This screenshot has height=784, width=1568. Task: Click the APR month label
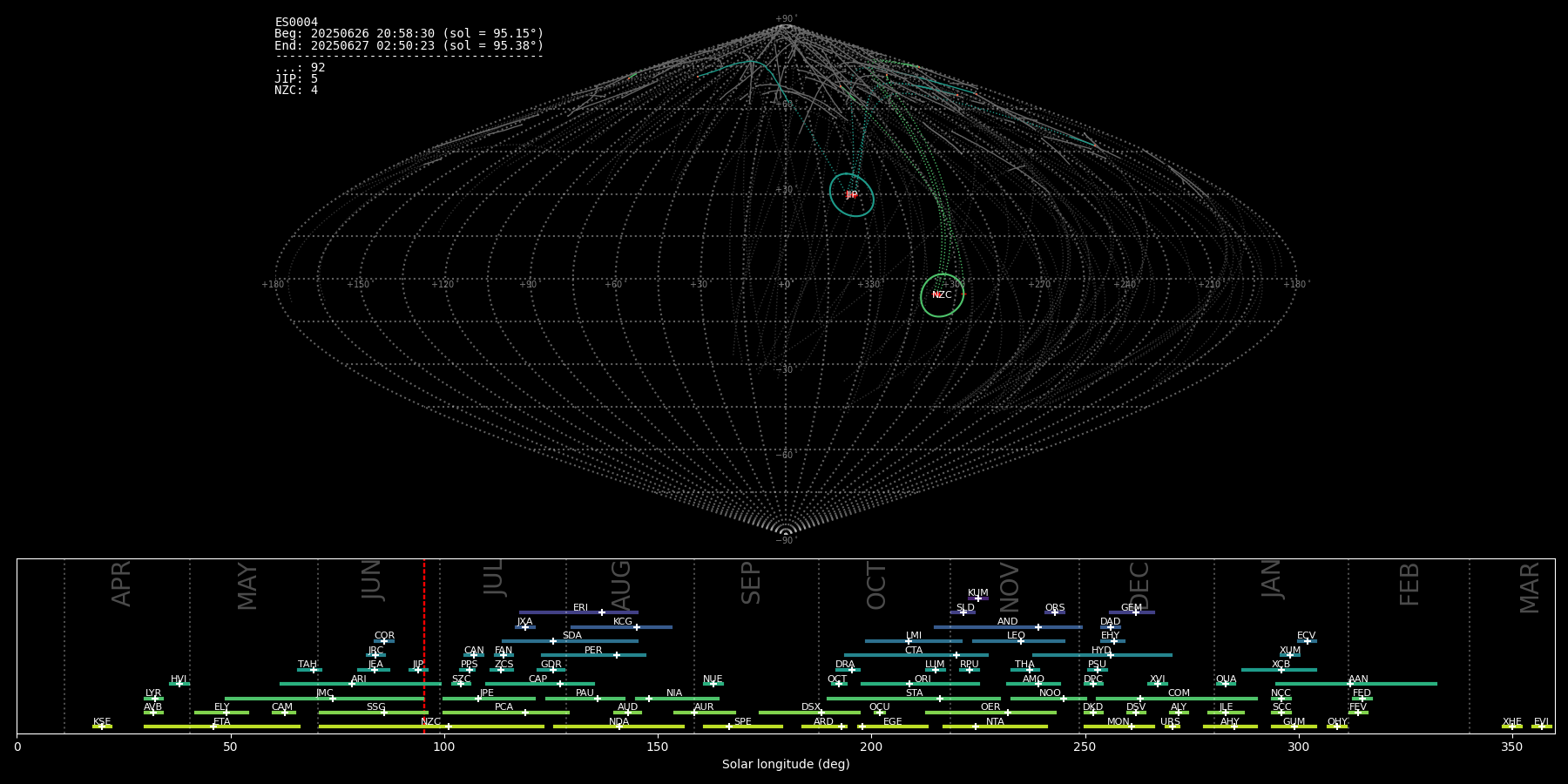click(x=121, y=584)
